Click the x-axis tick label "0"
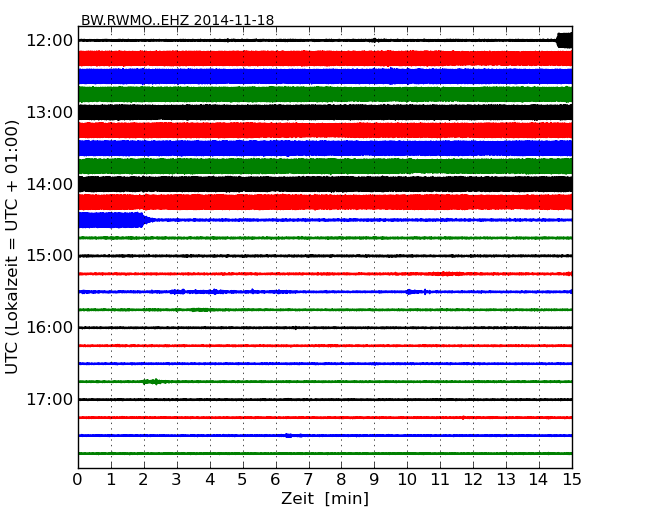 pyautogui.click(x=78, y=479)
